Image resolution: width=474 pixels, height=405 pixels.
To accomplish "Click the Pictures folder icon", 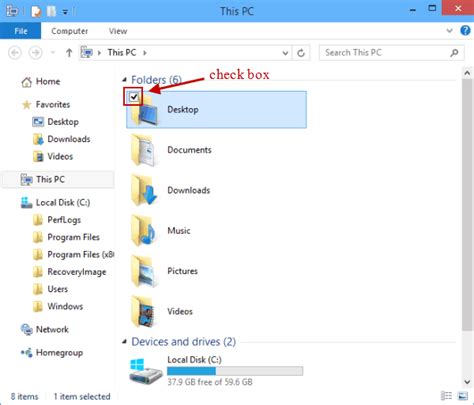I will [x=144, y=271].
